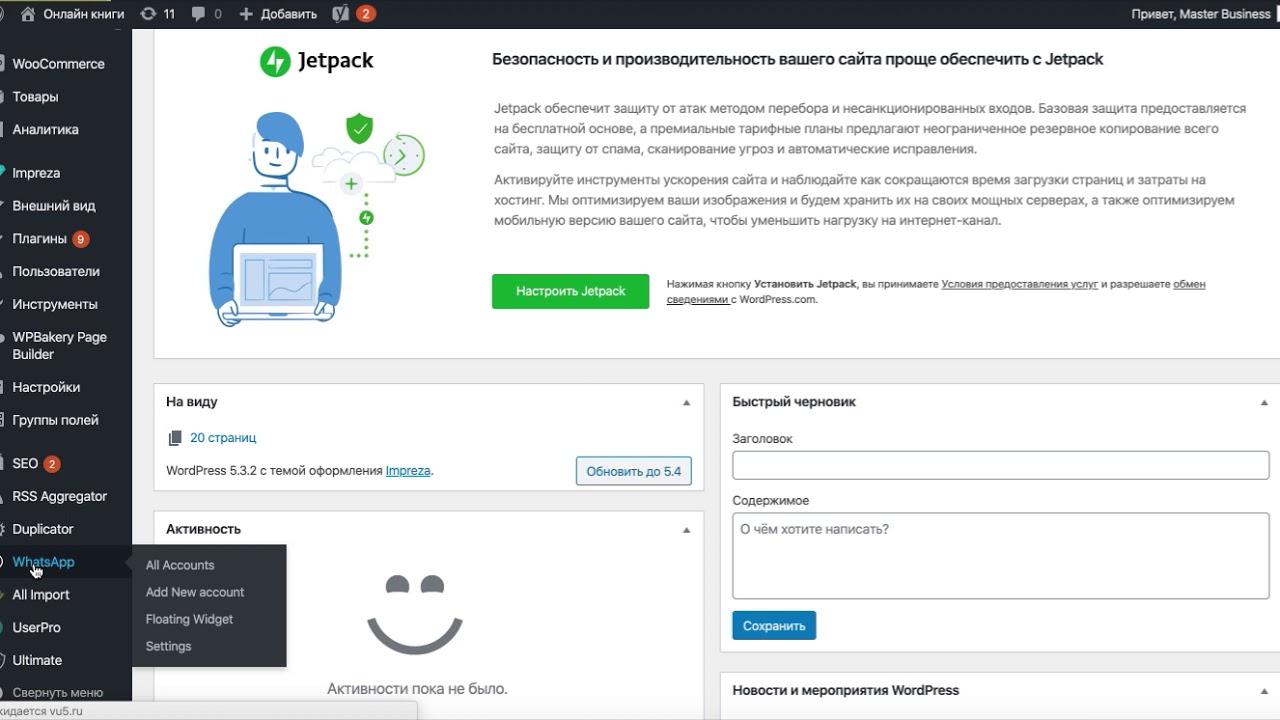Open the 20 страниц link
The height and width of the screenshot is (720, 1280).
pos(223,438)
